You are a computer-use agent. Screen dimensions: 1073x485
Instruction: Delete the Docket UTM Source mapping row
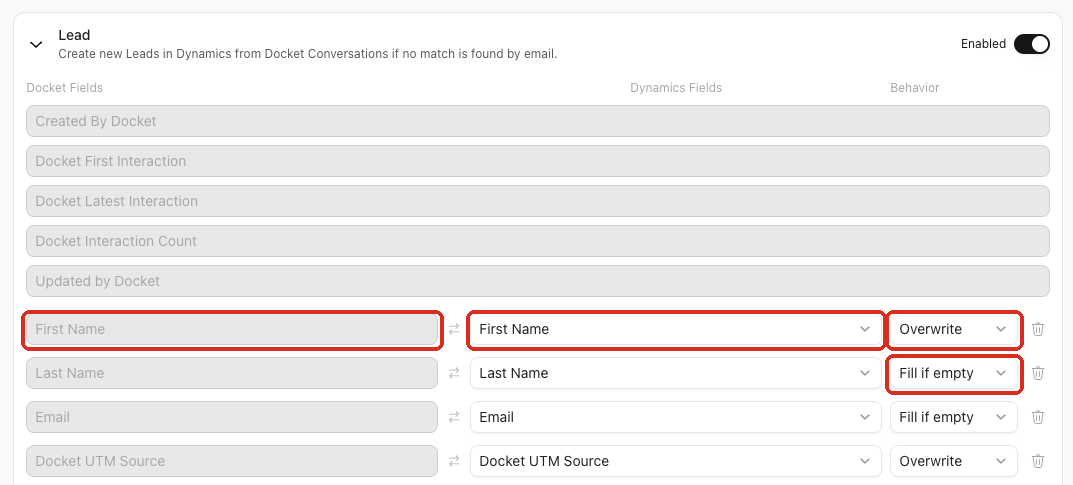click(1037, 461)
